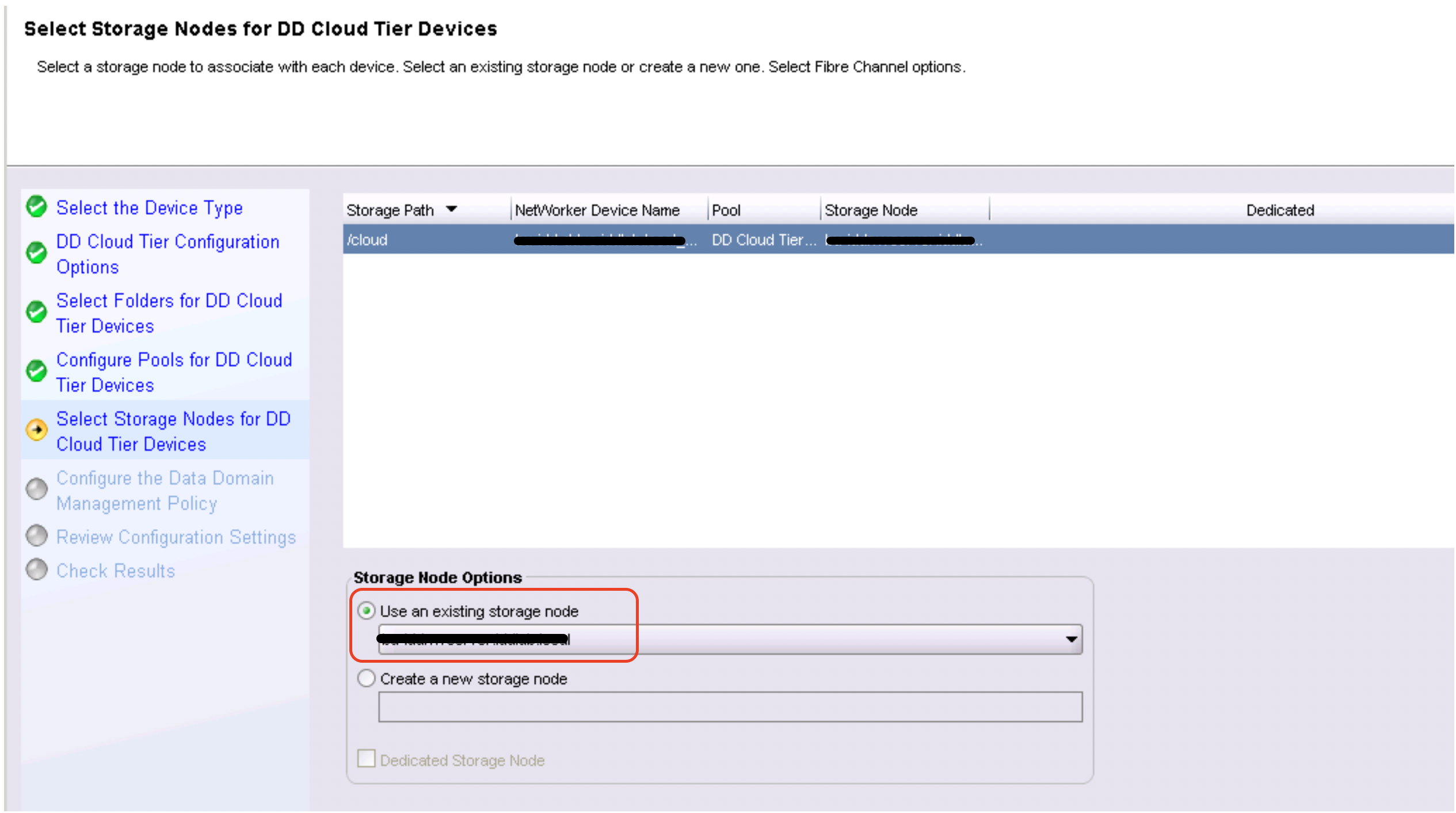Click the Pool column header
The width and height of the screenshot is (1456, 813).
tap(763, 210)
